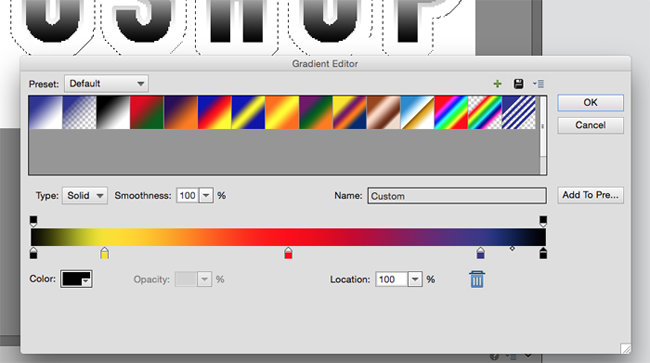Select the left opacity stop above gradient
Image resolution: width=650 pixels, height=363 pixels.
coord(34,221)
